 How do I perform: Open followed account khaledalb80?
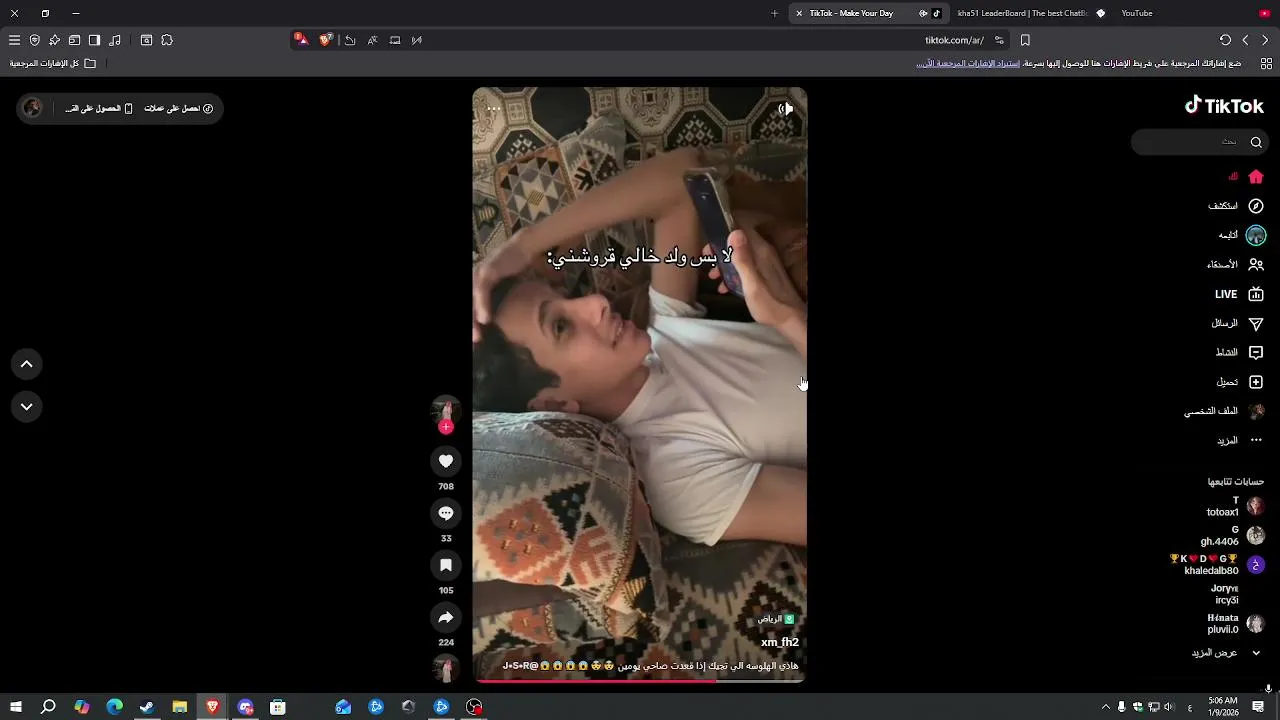pos(1218,564)
